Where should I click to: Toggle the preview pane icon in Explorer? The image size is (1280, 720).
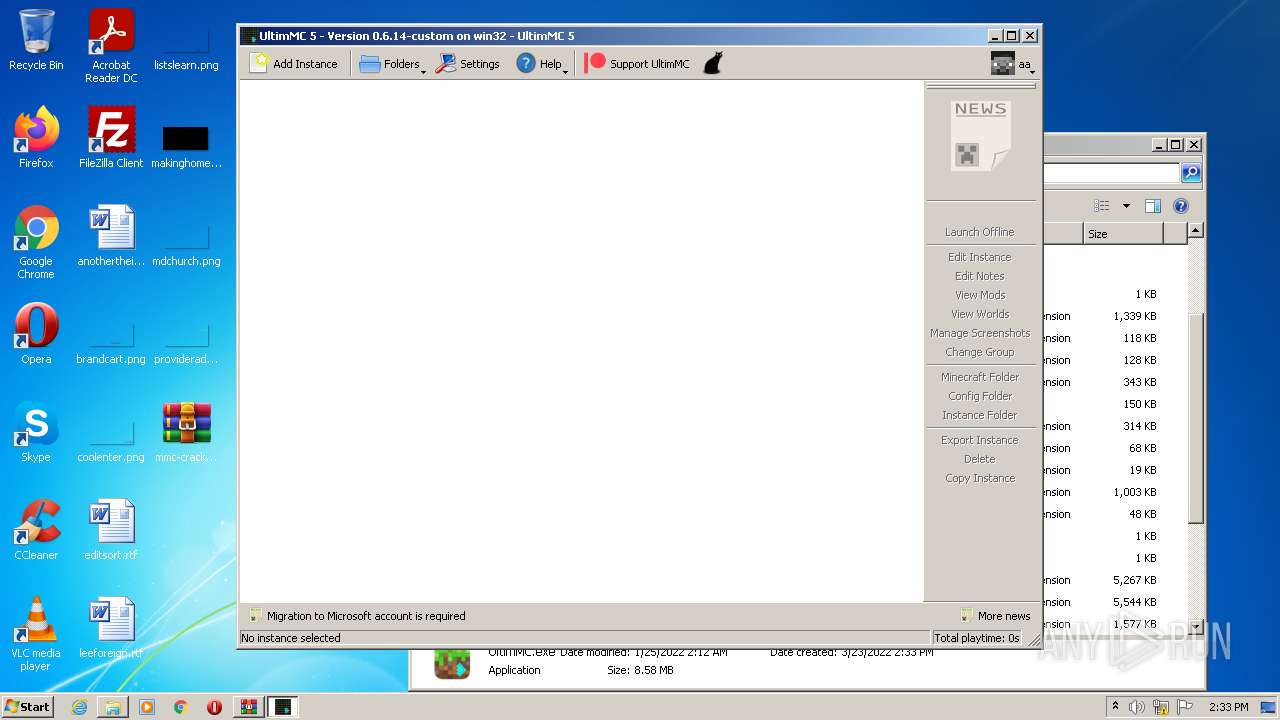click(1153, 206)
